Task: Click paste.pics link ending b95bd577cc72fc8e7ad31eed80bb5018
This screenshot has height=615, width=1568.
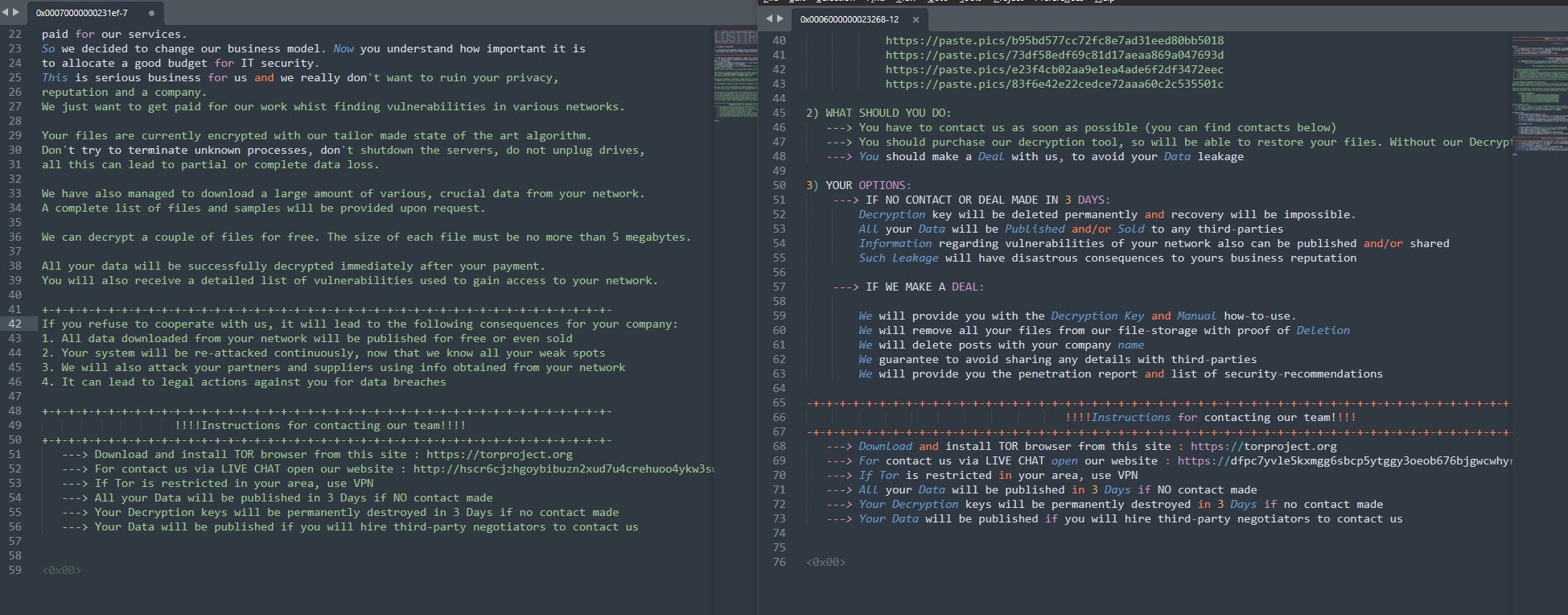Action: [x=1055, y=41]
